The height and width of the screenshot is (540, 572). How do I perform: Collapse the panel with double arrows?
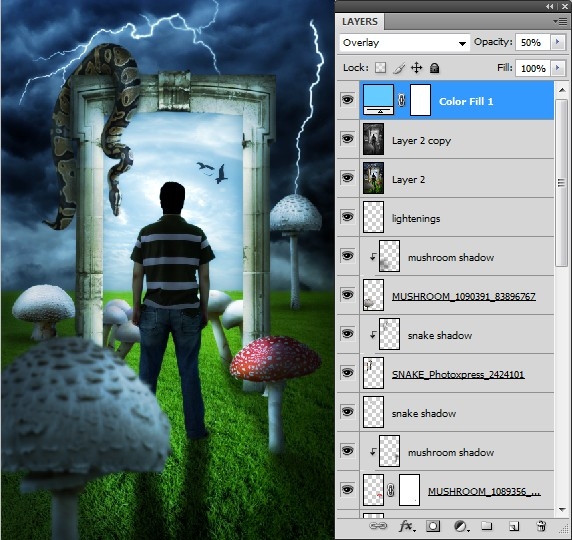550,7
